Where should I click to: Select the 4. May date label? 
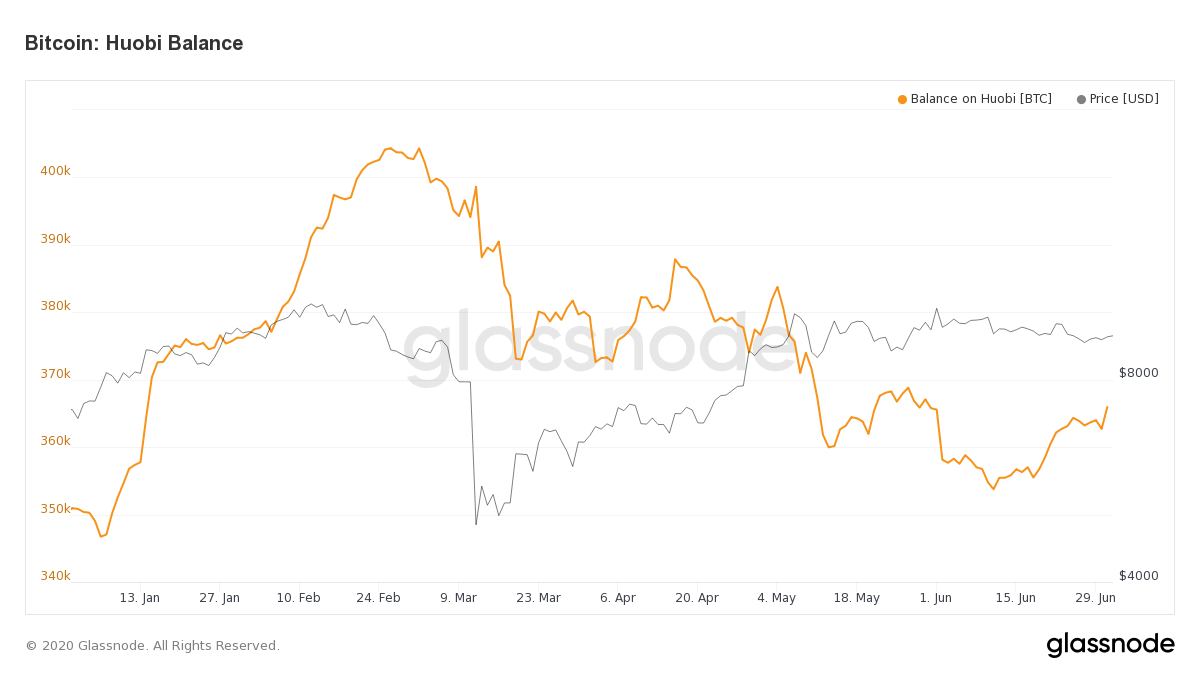[776, 598]
